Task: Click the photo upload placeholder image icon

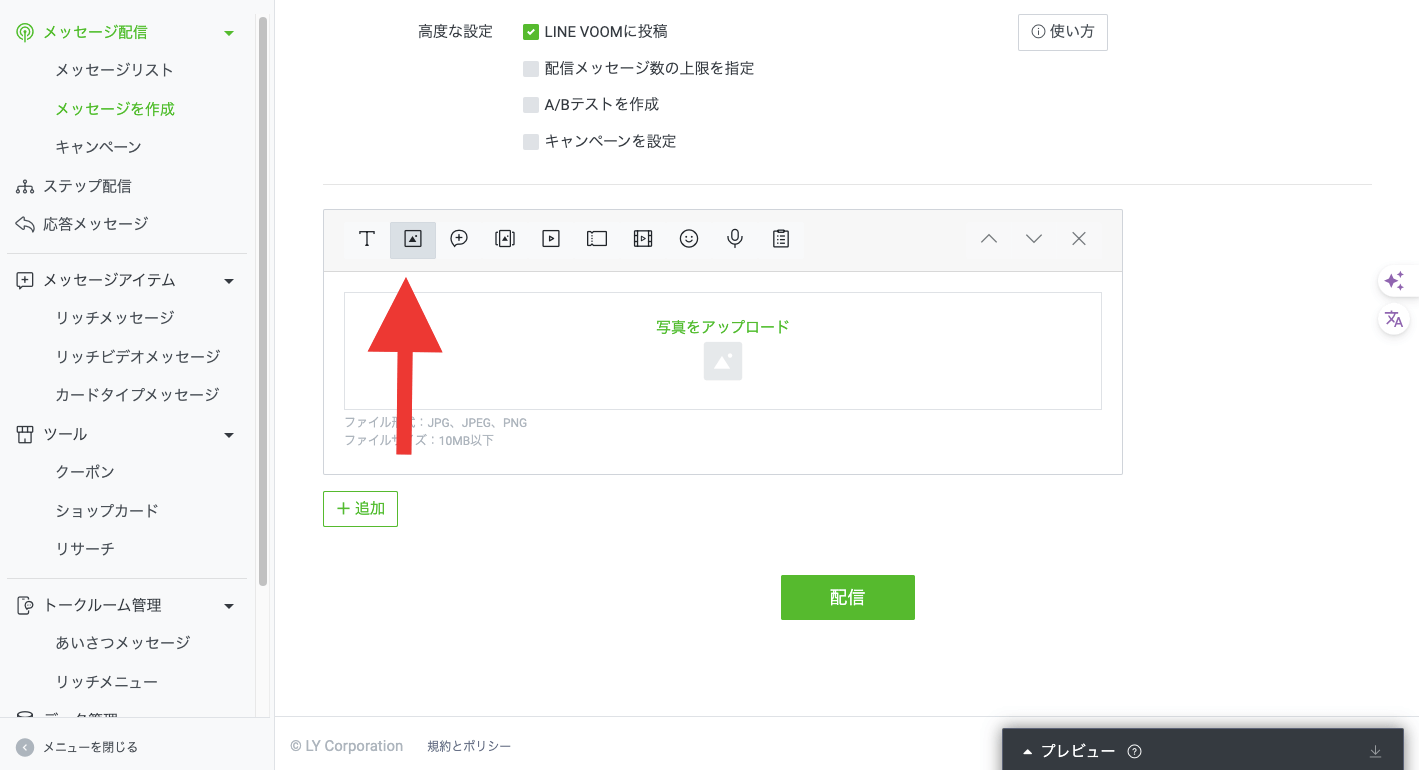Action: pos(723,361)
